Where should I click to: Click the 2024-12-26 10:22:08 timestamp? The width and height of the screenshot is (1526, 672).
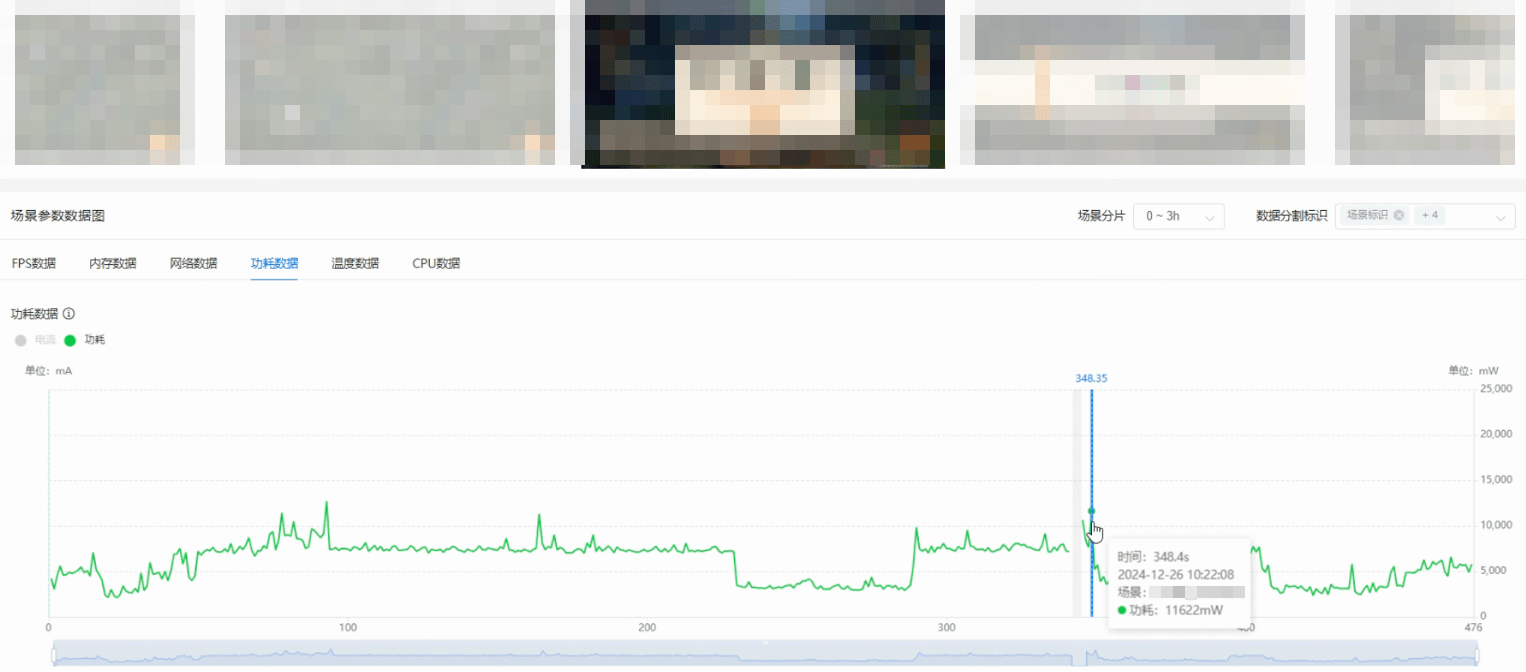1176,574
